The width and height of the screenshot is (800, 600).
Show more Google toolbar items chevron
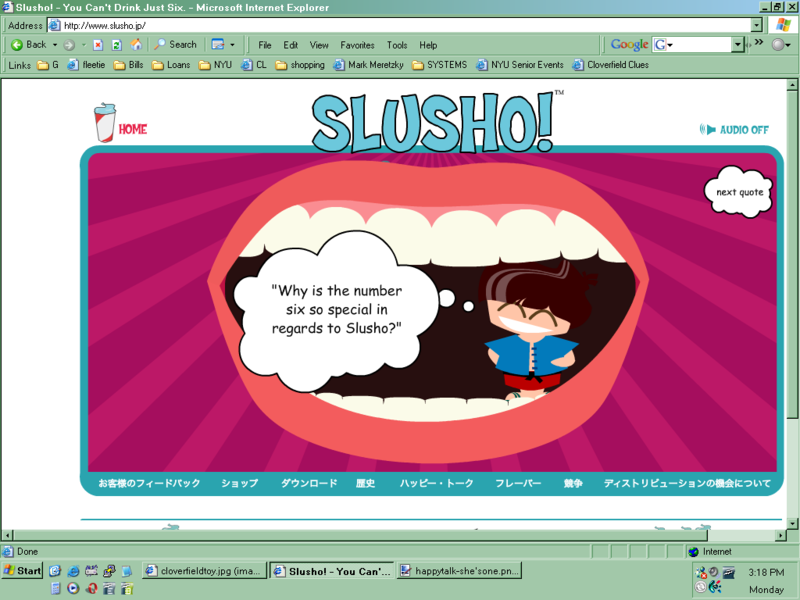759,42
